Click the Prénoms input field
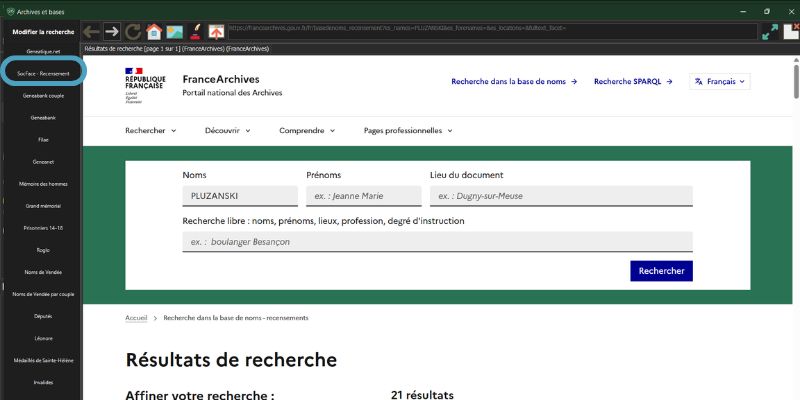Viewport: 800px width, 400px height. point(364,196)
